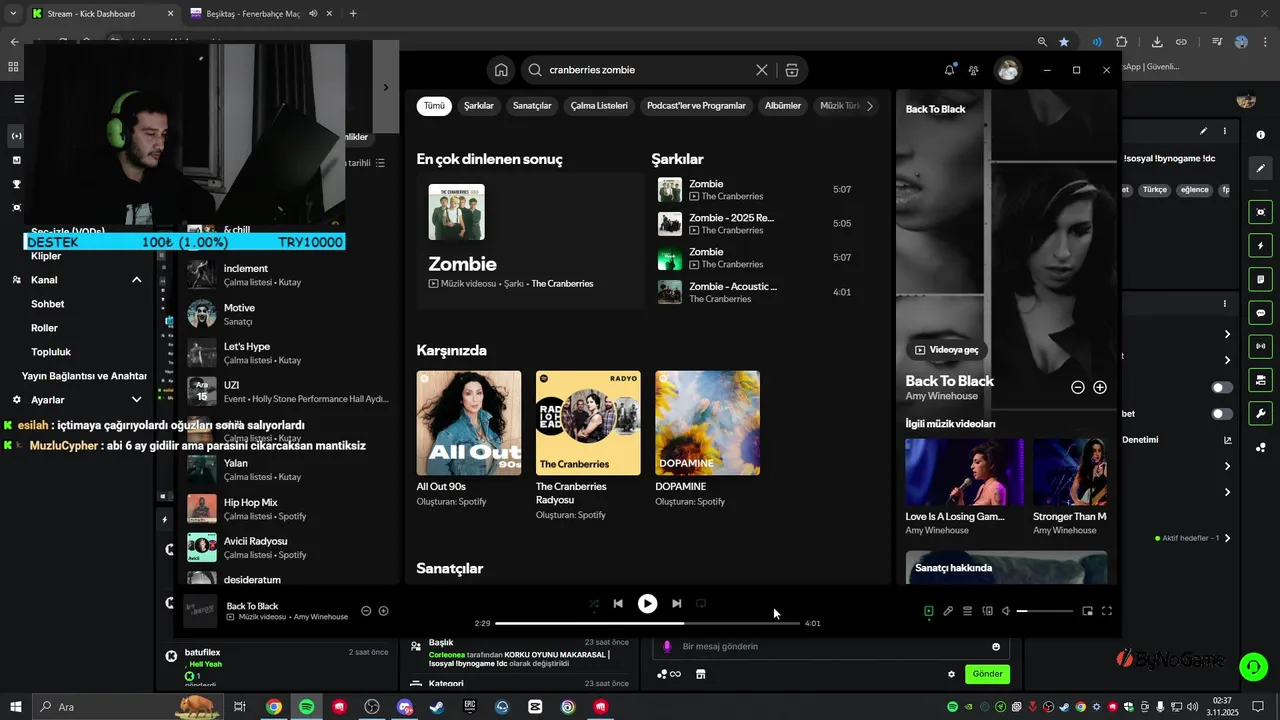This screenshot has height=720, width=1280.
Task: Skip to the previous track
Action: (x=618, y=603)
